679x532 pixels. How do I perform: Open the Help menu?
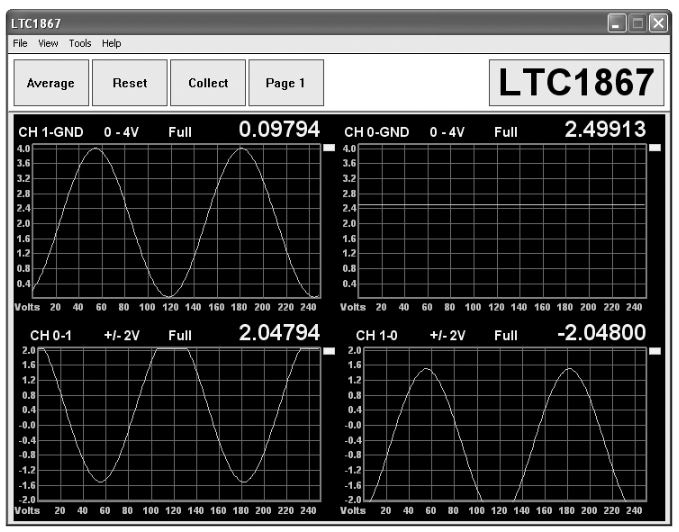click(111, 44)
